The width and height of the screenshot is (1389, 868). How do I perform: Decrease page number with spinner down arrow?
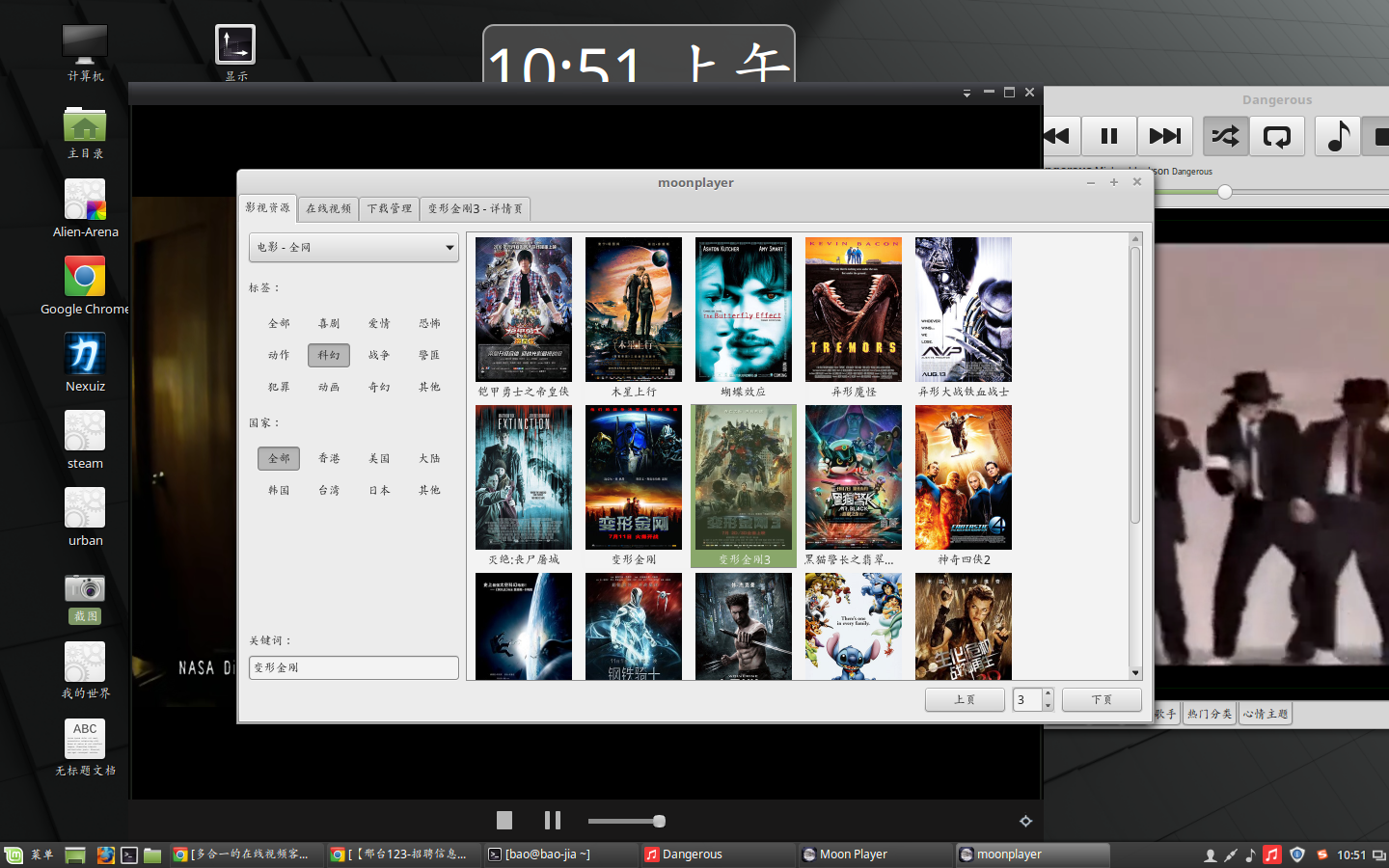point(1048,706)
